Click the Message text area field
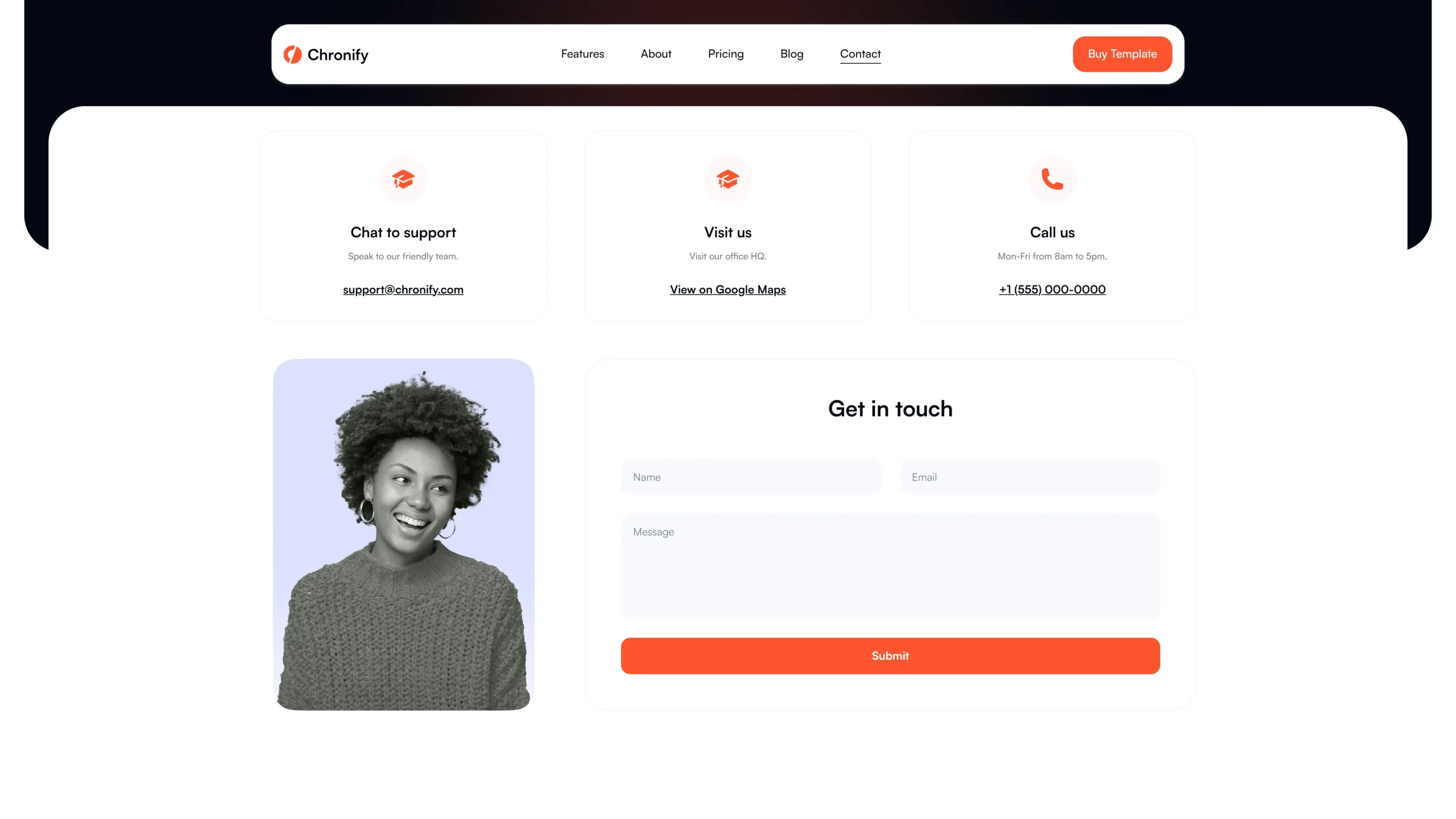This screenshot has width=1456, height=819. click(x=890, y=565)
